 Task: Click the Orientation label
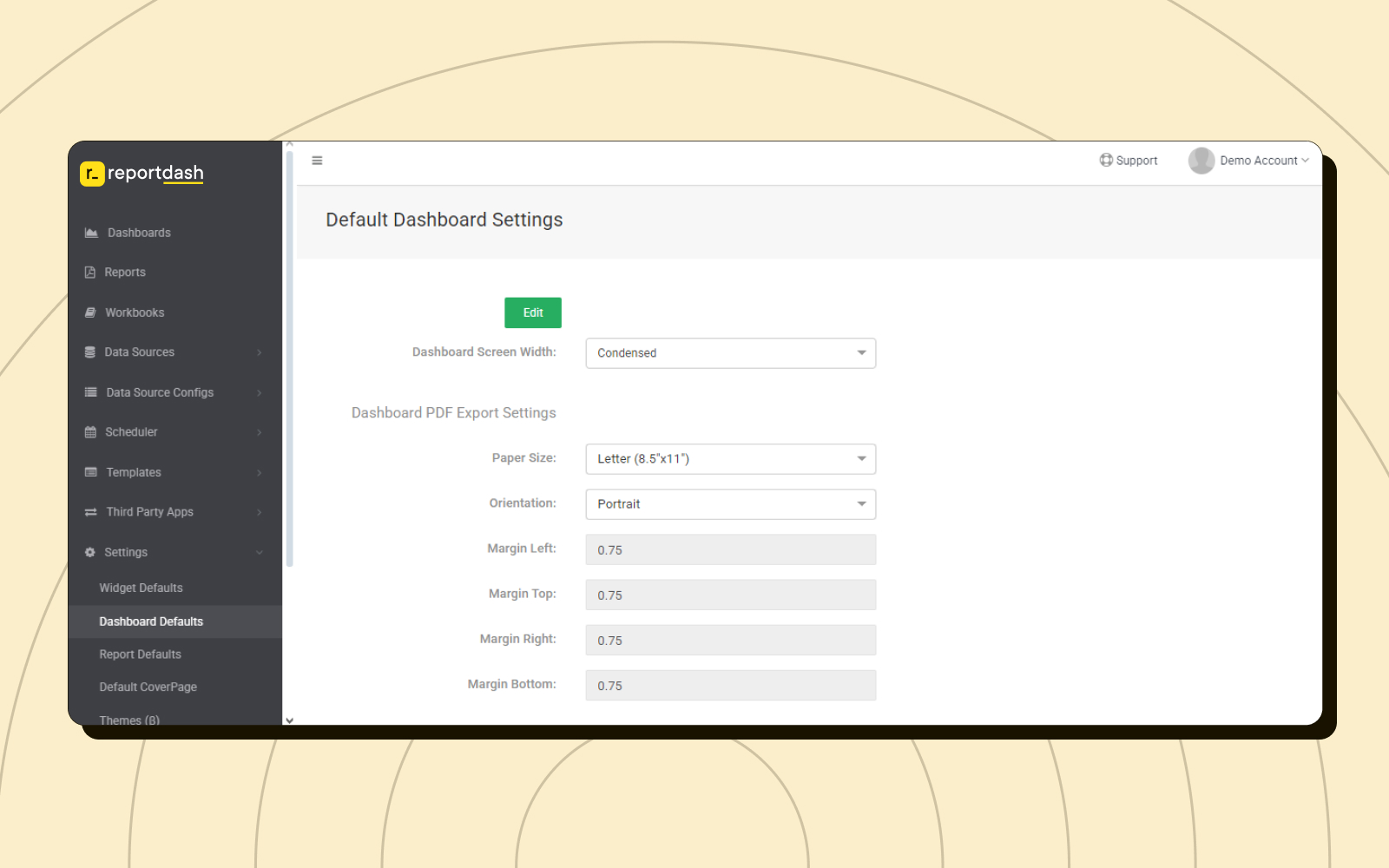[523, 503]
